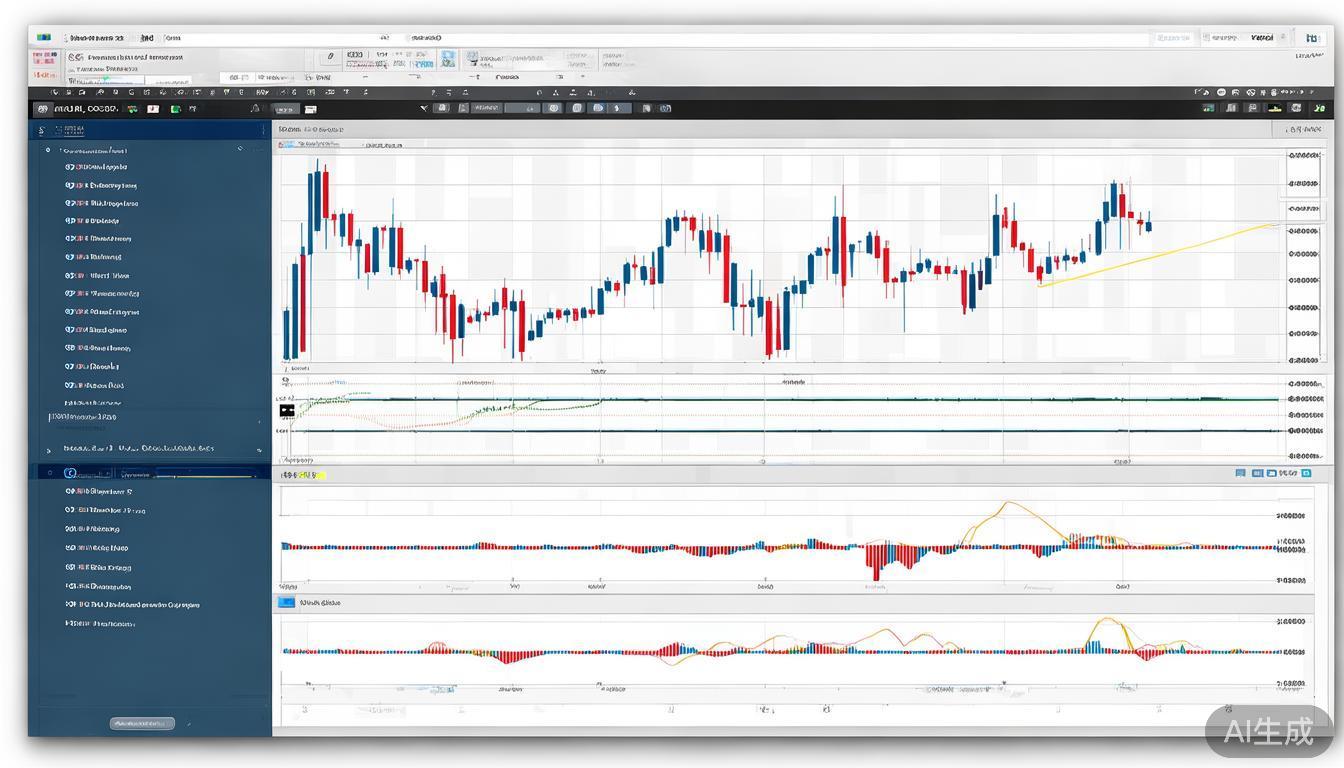Expand the second sidebar section arrow
Image resolution: width=1344 pixels, height=768 pixels.
pyautogui.click(x=49, y=449)
